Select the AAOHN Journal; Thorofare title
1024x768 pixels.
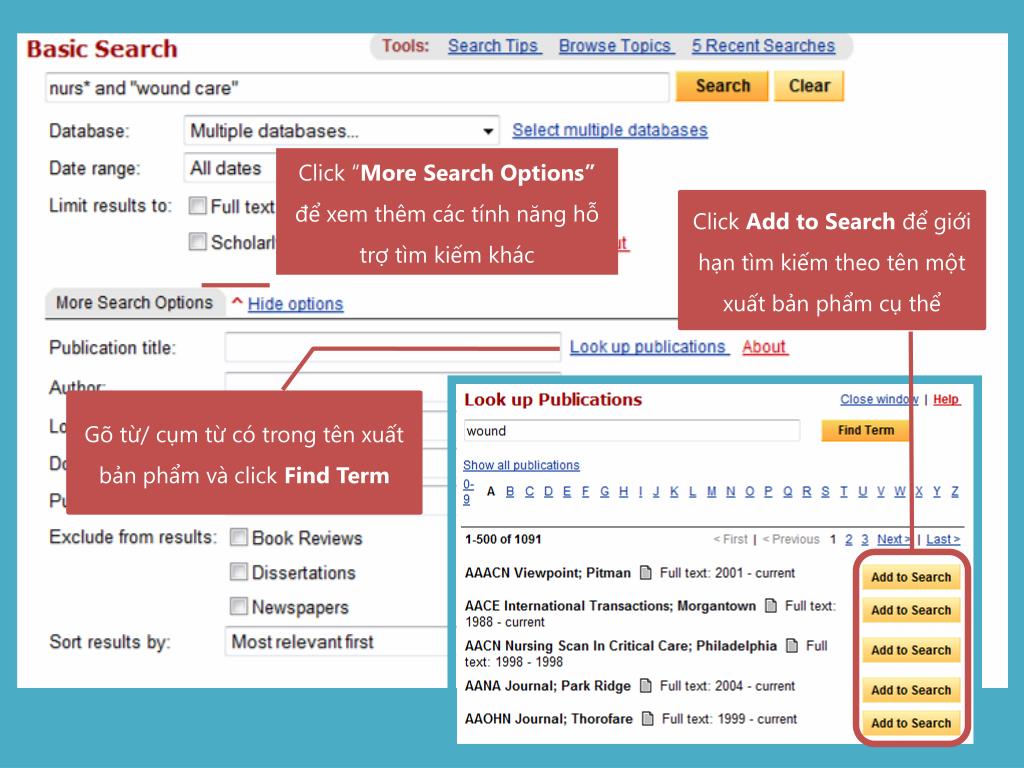(549, 719)
